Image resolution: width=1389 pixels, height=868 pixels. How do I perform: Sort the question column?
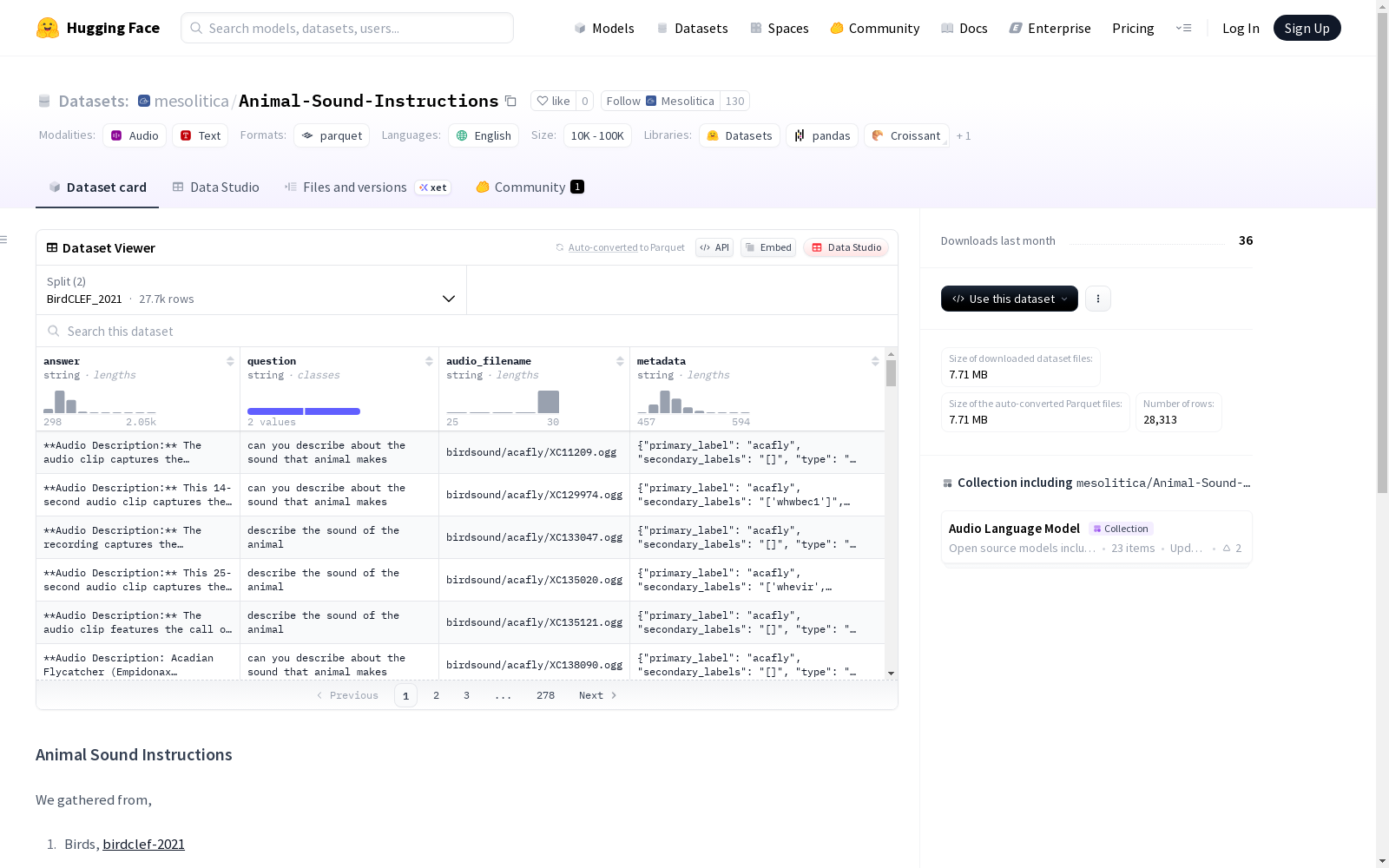[x=429, y=361]
